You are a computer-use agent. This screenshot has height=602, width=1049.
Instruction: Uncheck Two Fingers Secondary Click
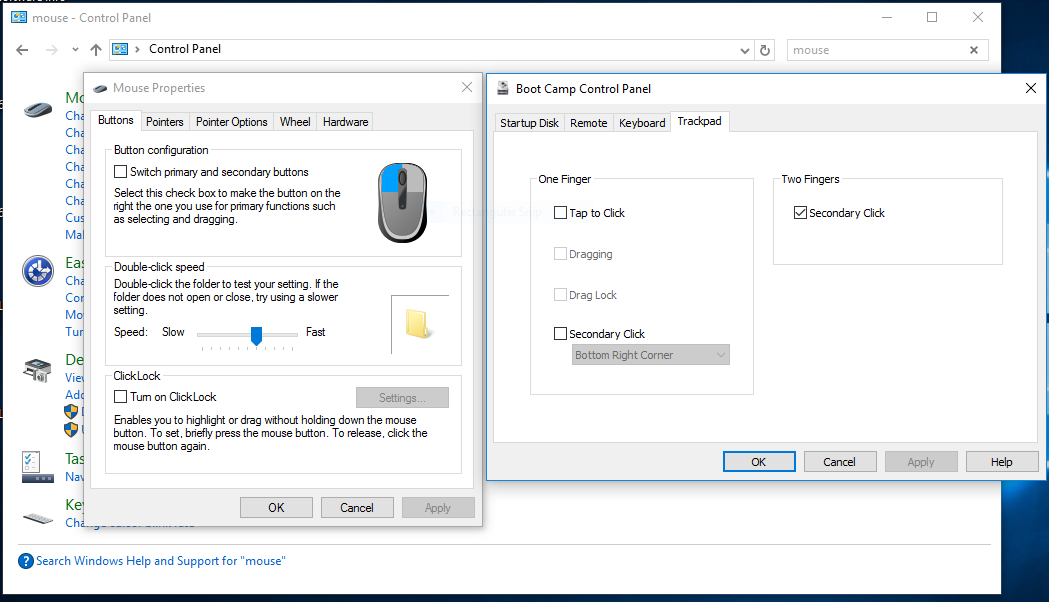pos(800,213)
